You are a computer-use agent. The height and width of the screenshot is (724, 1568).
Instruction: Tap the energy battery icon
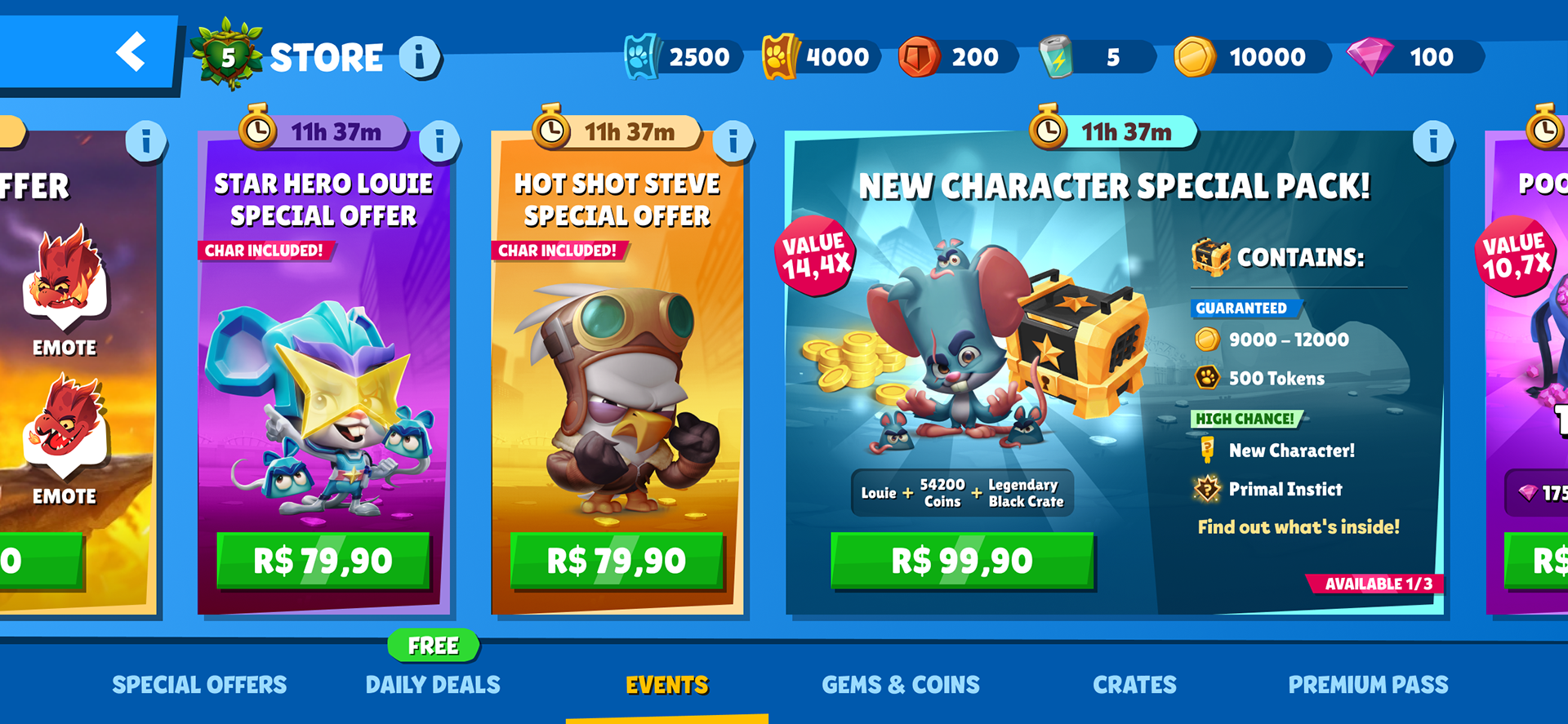1056,56
